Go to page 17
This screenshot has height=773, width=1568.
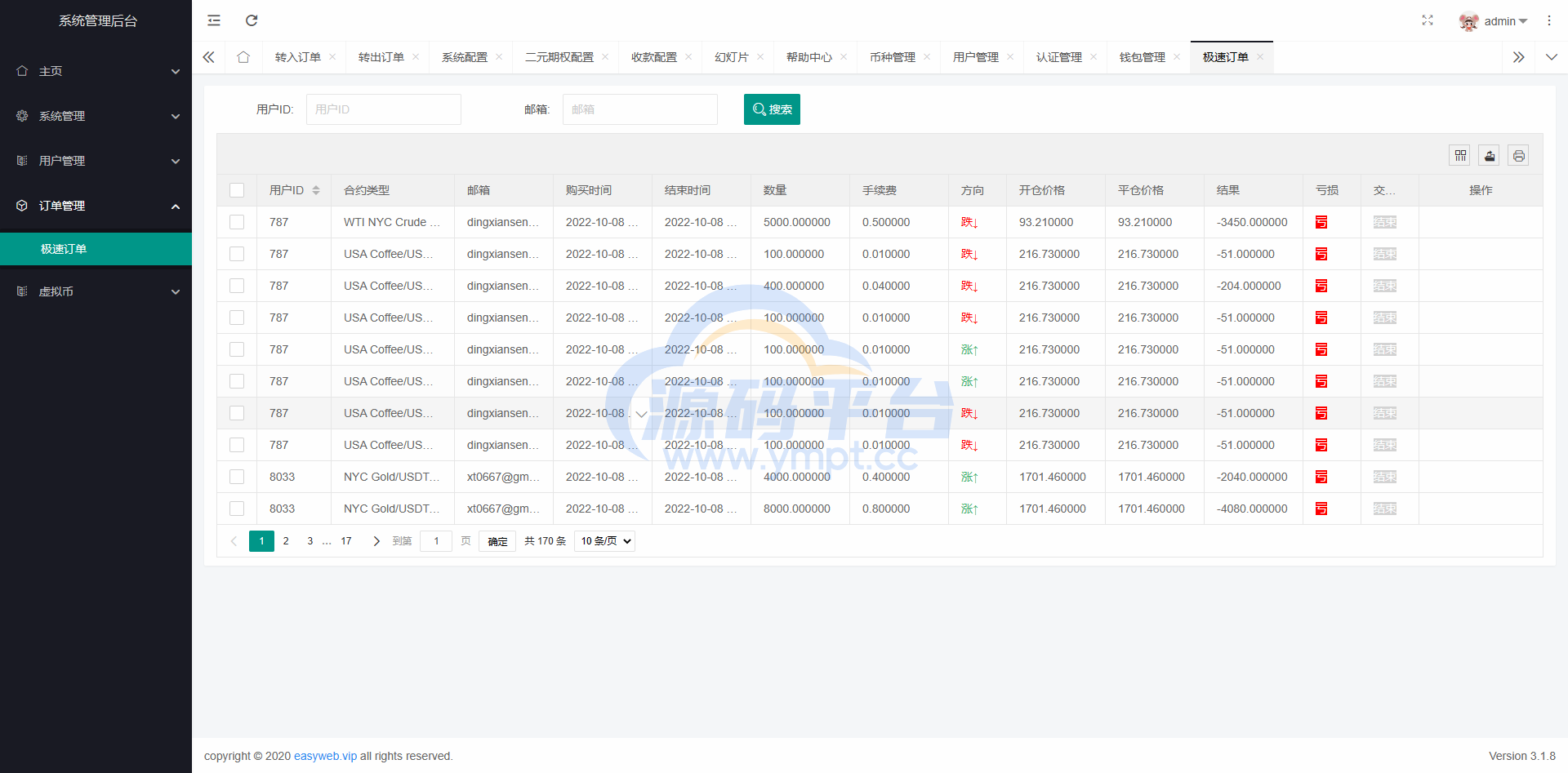click(x=346, y=541)
